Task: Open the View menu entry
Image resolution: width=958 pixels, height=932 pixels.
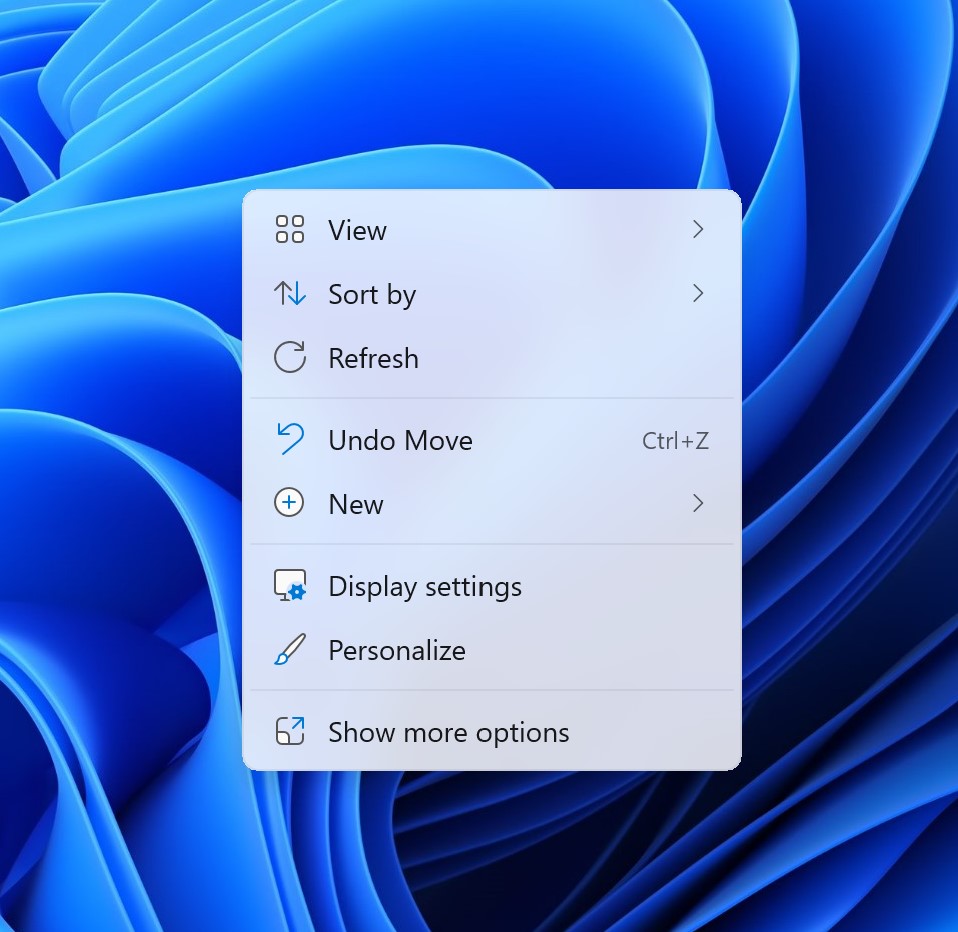Action: pos(492,230)
